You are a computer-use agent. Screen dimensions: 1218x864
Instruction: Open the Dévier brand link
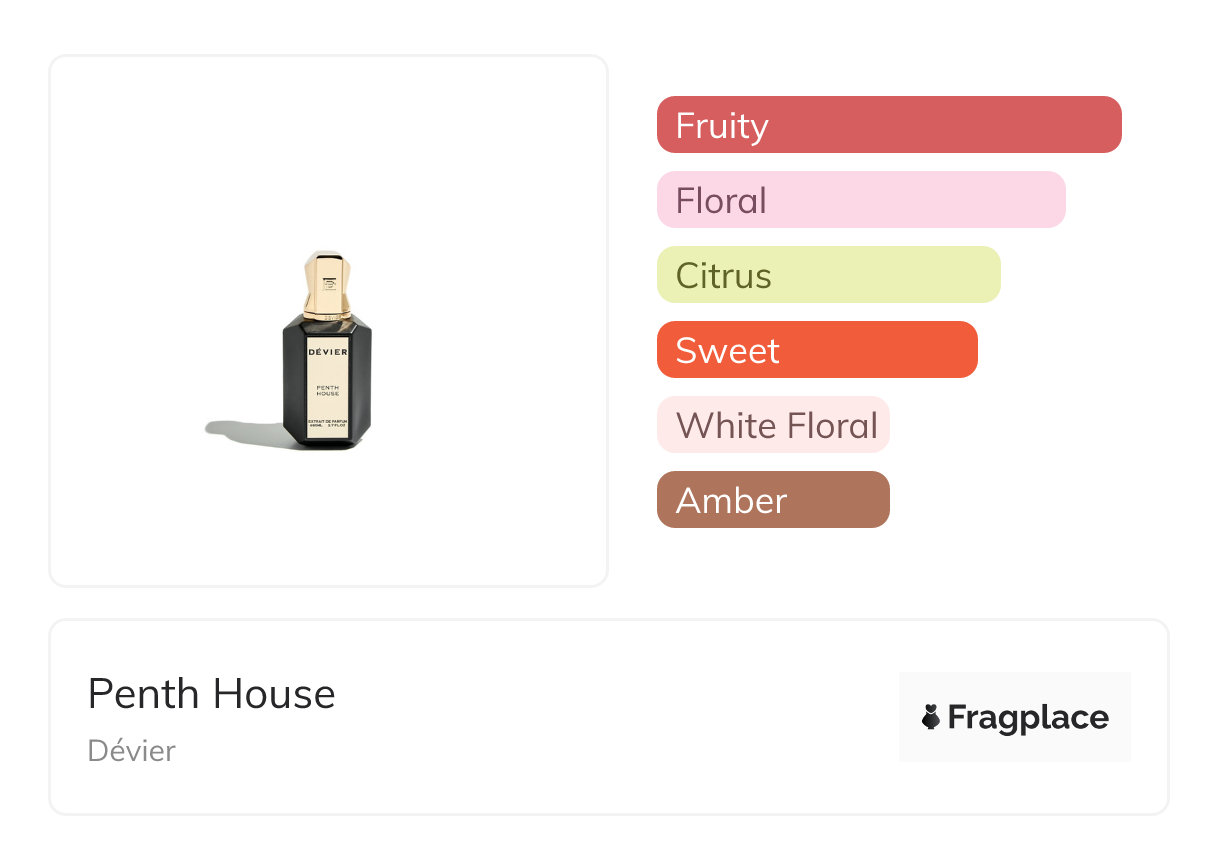(x=132, y=751)
